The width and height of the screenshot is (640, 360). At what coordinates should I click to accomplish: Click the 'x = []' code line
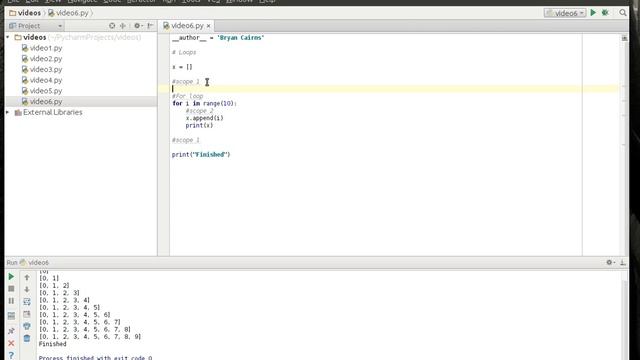(182, 67)
